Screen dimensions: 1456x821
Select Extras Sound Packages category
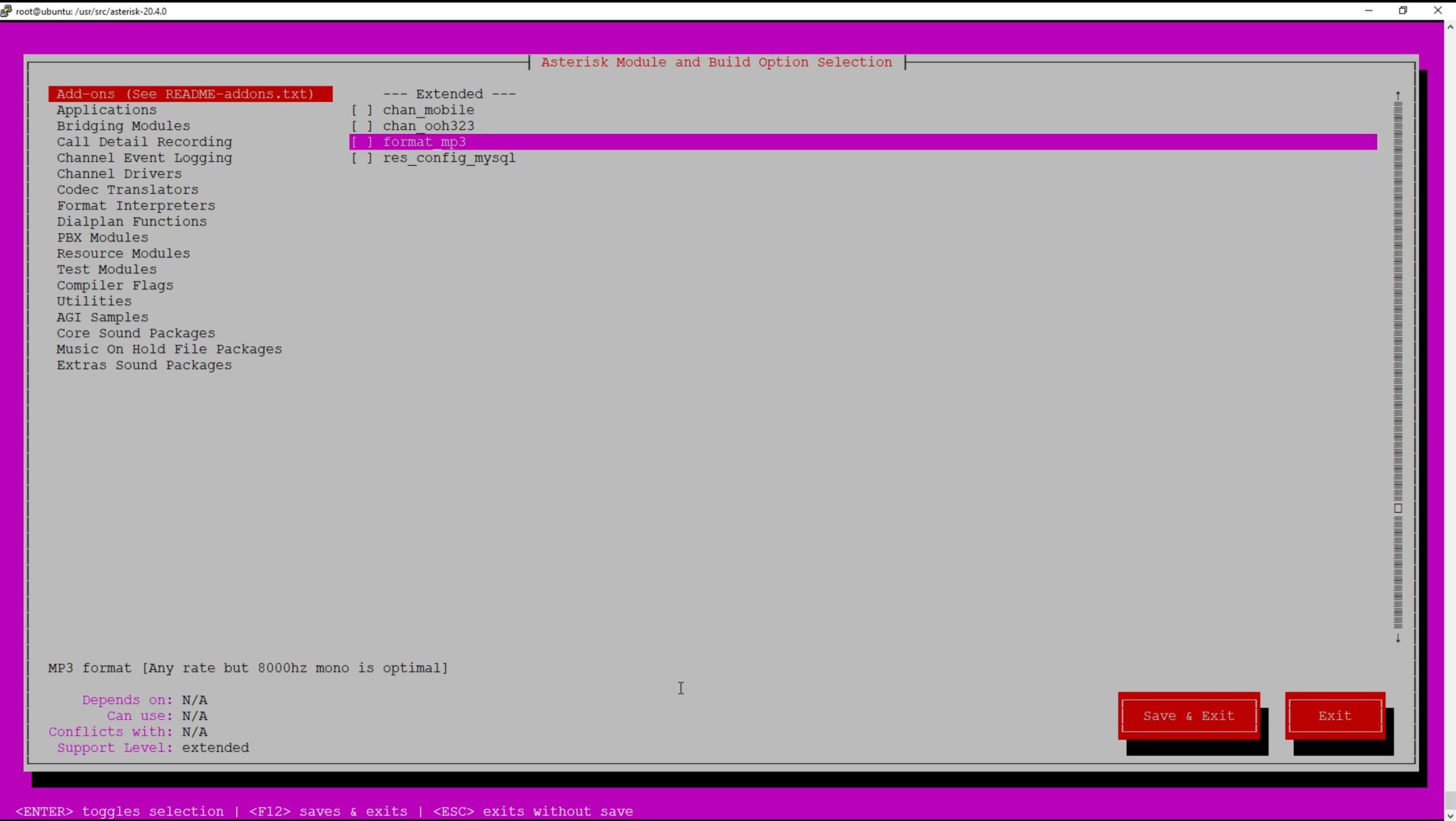coord(144,364)
